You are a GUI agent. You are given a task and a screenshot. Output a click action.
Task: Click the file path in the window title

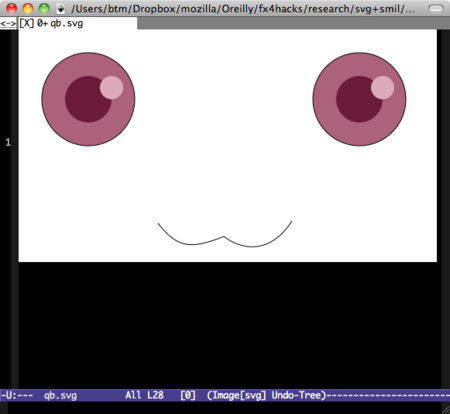tap(243, 9)
